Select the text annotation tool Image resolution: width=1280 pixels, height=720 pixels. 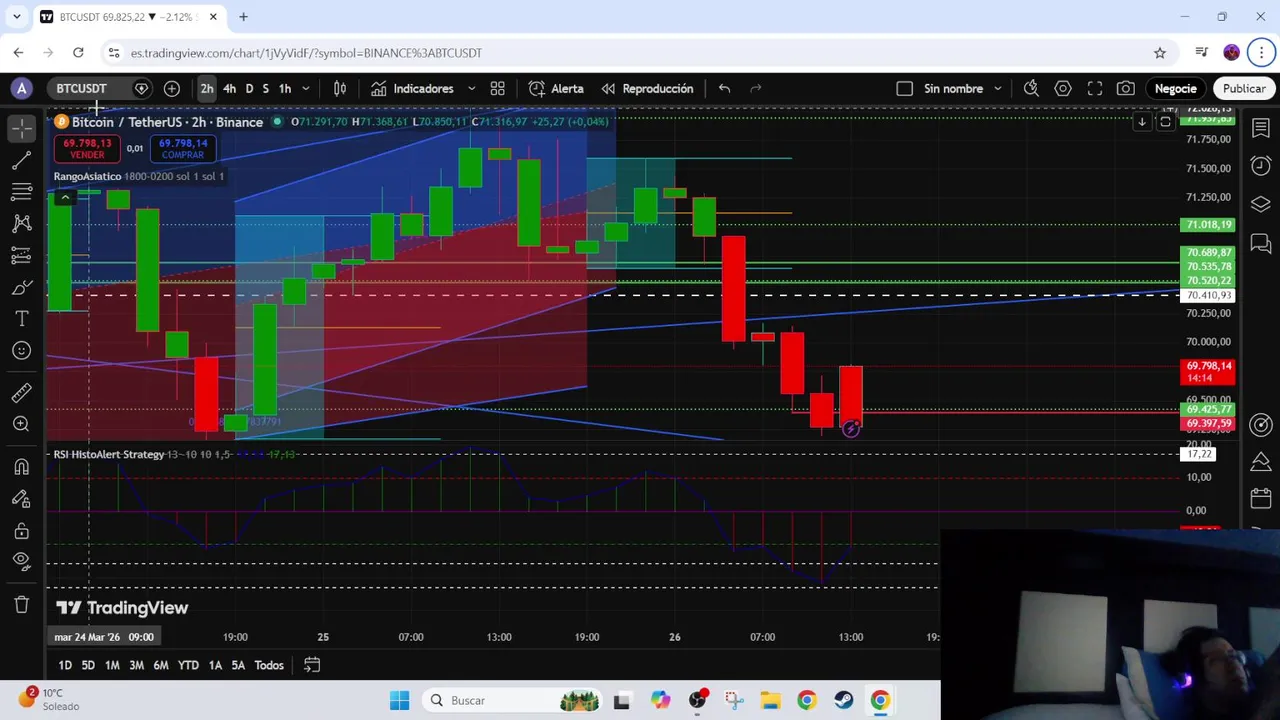click(x=22, y=319)
